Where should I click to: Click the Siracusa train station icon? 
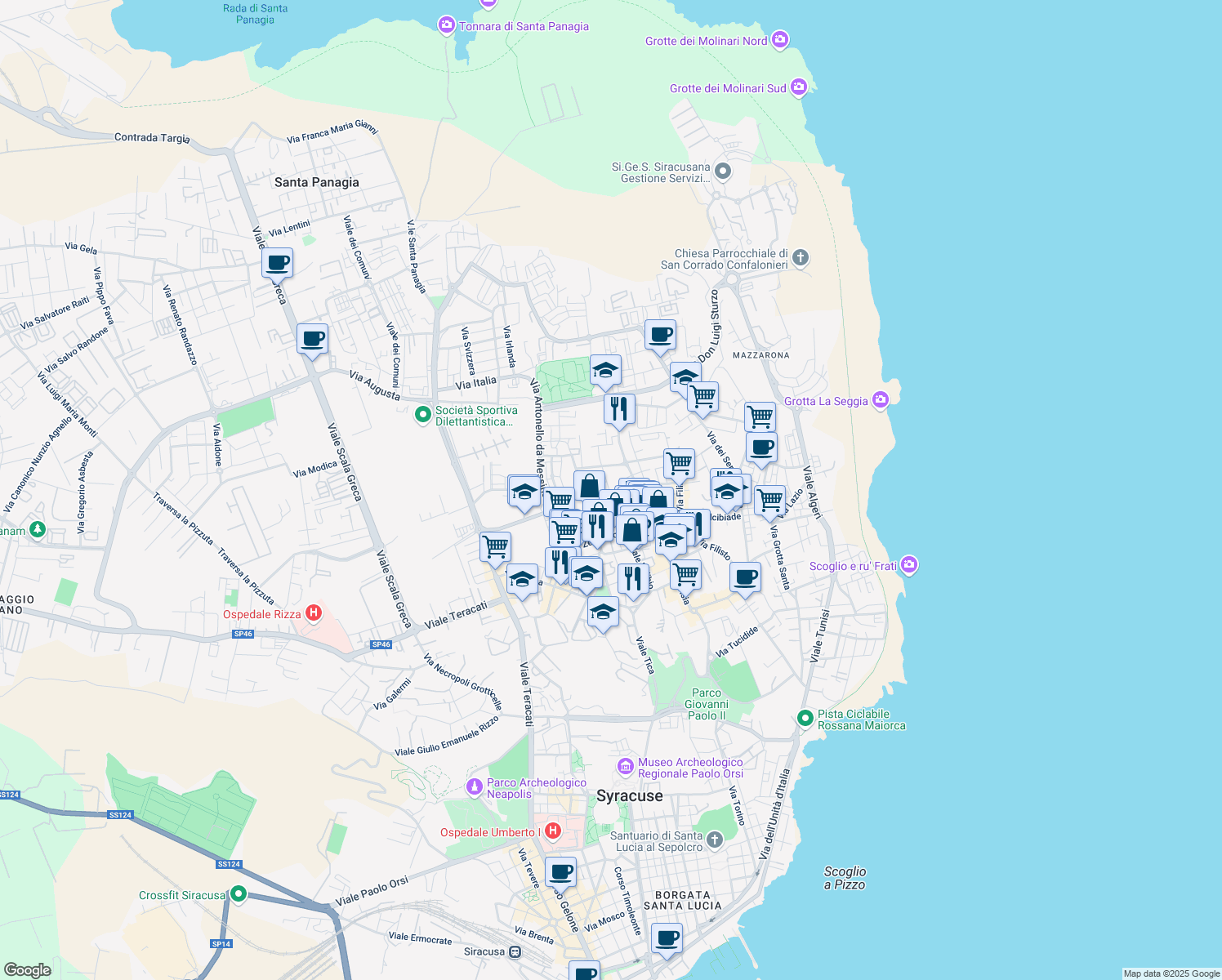515,951
